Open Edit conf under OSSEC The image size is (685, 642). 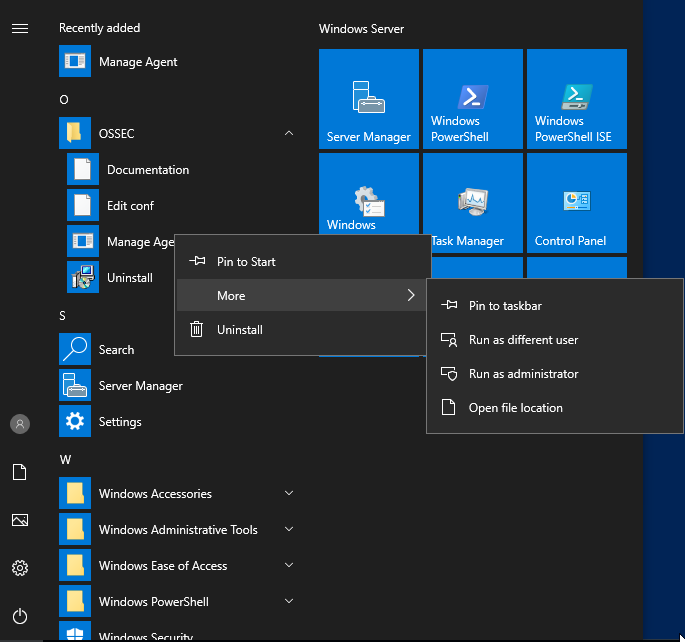(130, 206)
